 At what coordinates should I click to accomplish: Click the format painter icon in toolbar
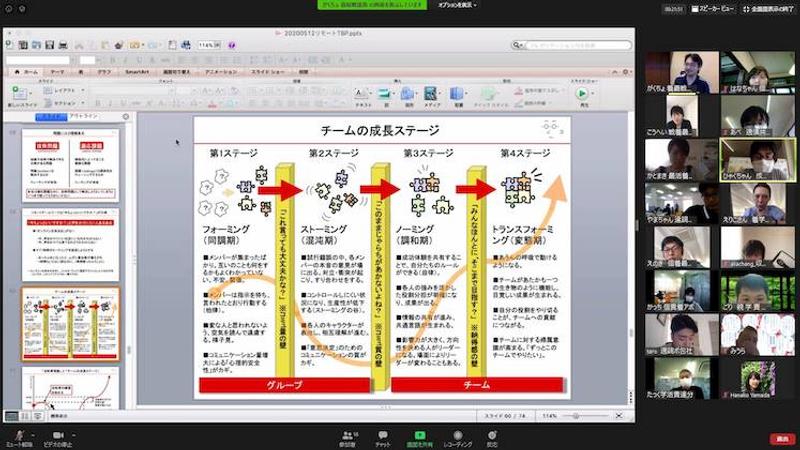tap(119, 45)
